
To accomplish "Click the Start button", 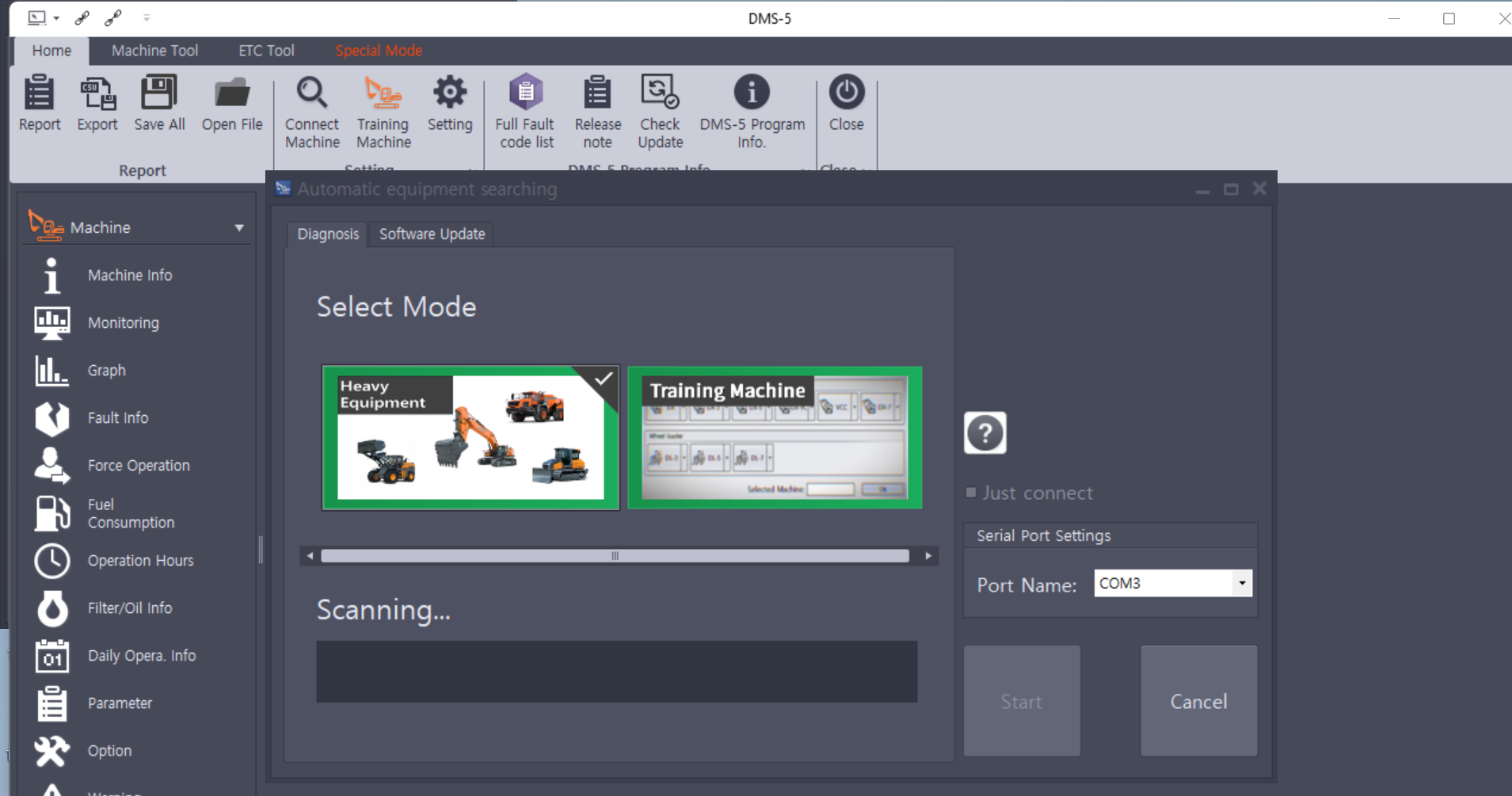I will 1022,701.
